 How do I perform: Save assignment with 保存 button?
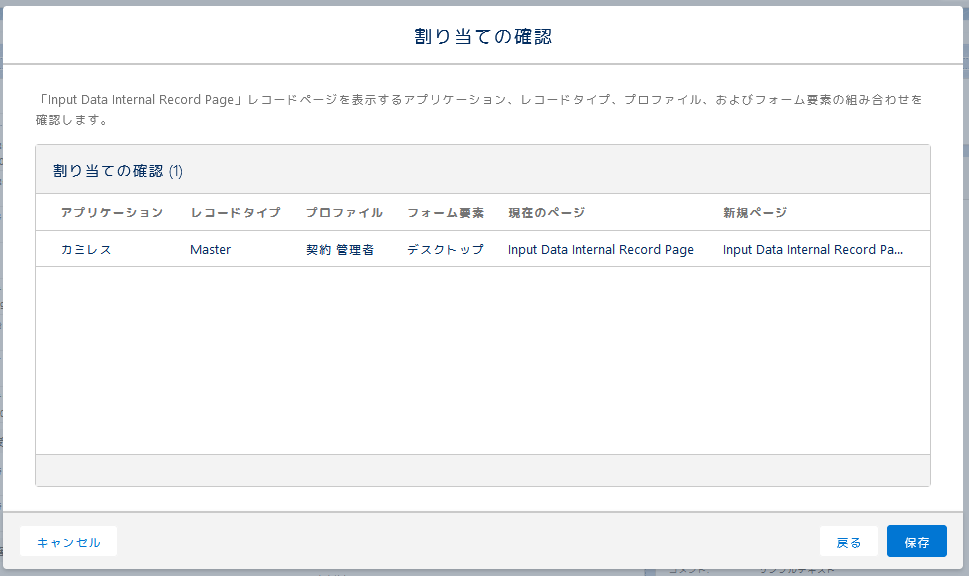pyautogui.click(x=916, y=541)
